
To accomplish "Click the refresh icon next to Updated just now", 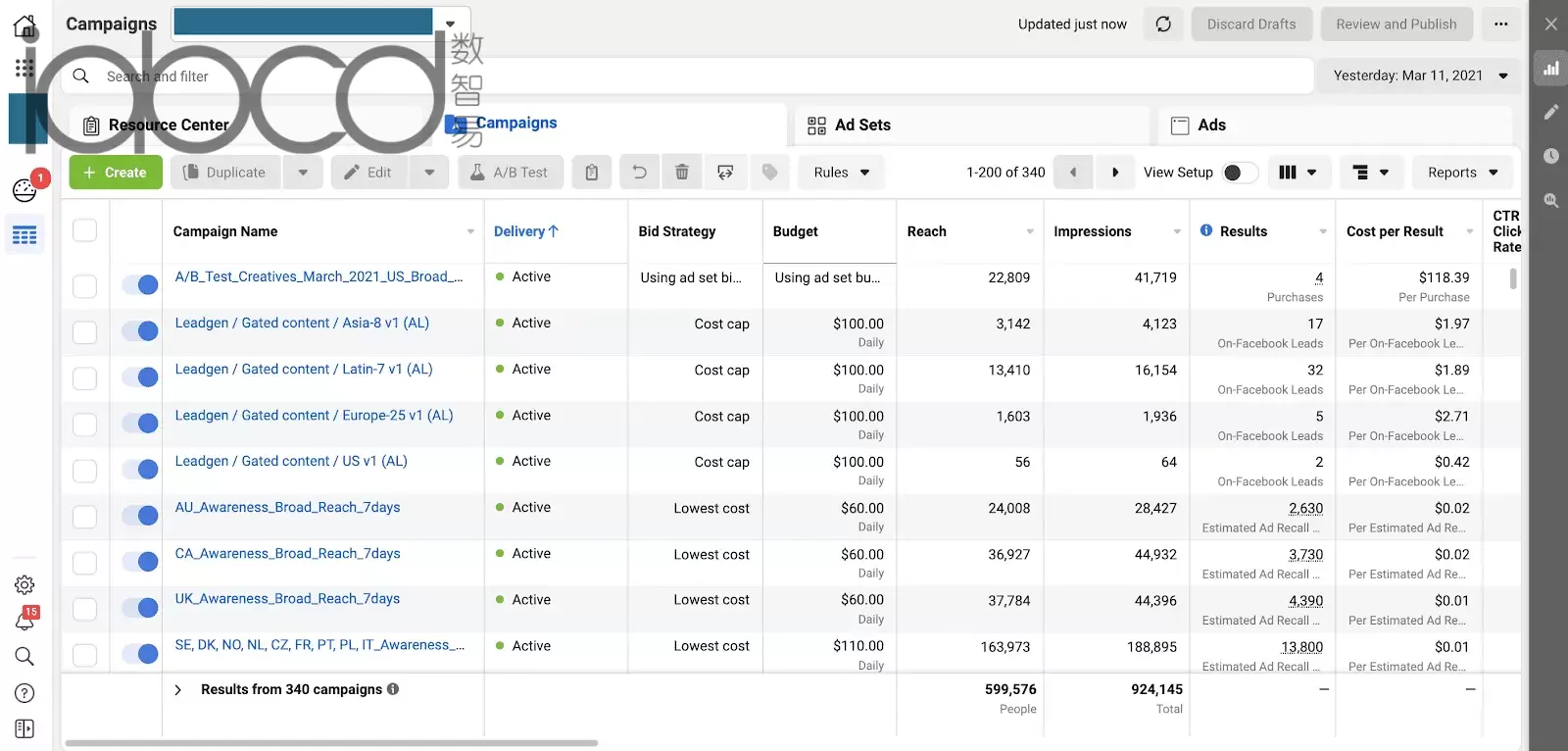I will pyautogui.click(x=1163, y=25).
